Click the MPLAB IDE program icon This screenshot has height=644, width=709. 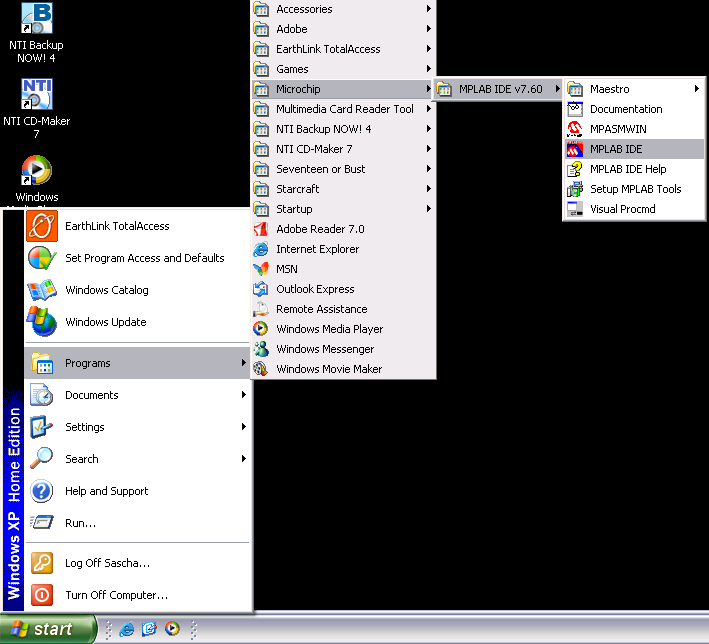(x=575, y=149)
